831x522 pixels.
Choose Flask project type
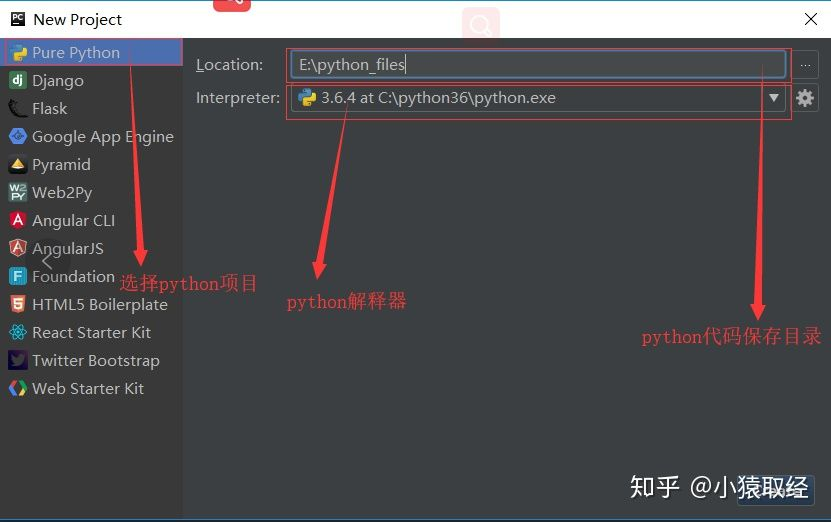click(91, 109)
